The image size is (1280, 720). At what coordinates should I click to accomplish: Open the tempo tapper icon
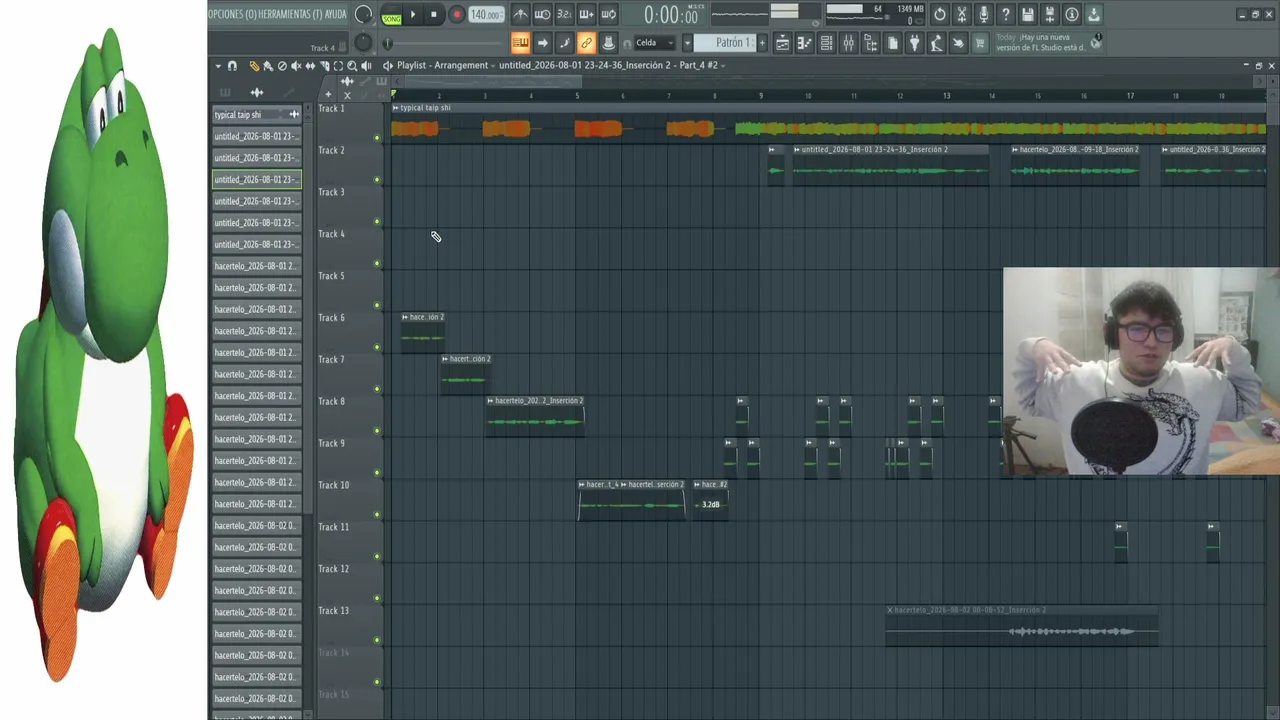(936, 43)
